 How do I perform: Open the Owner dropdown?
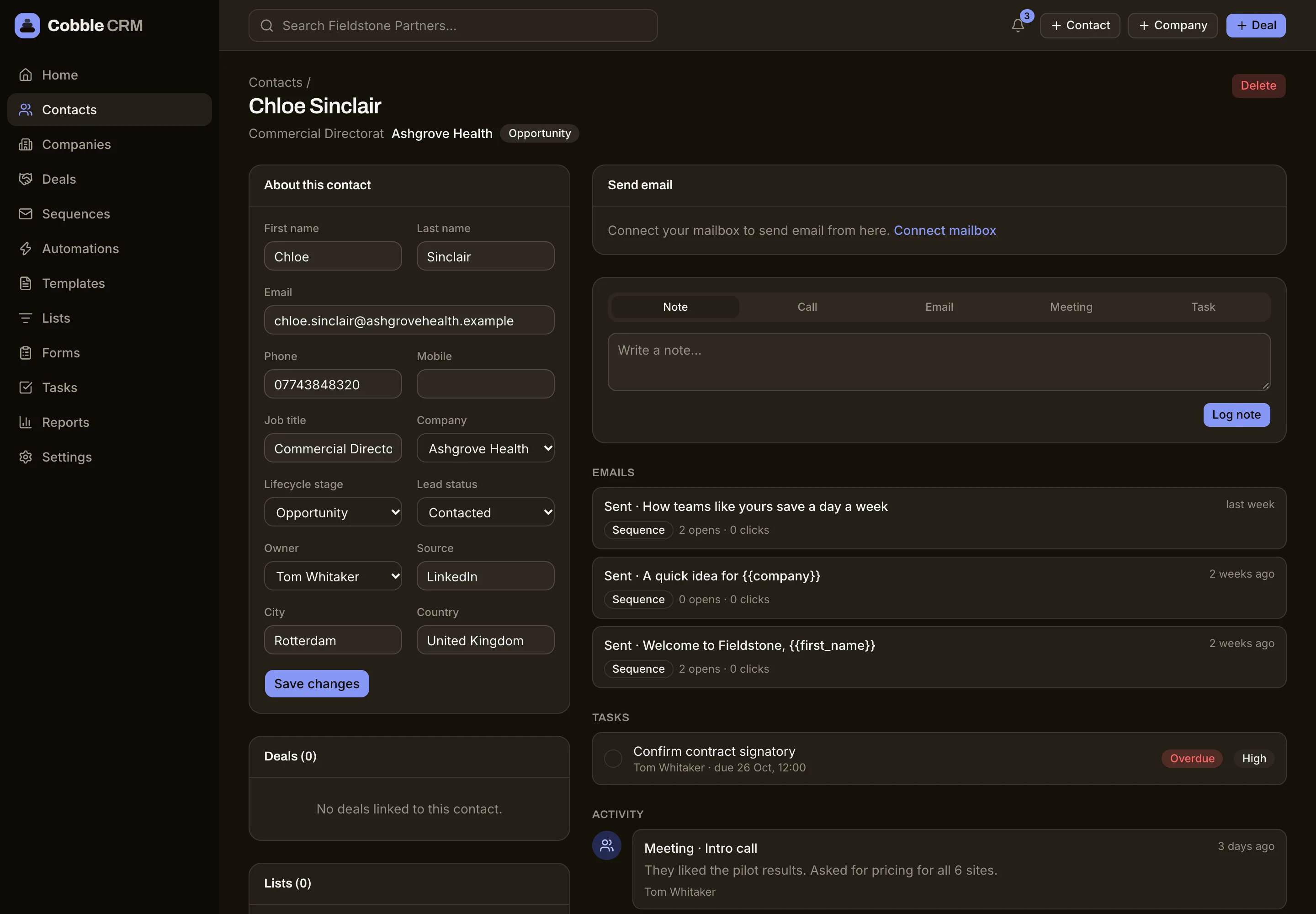pyautogui.click(x=333, y=576)
